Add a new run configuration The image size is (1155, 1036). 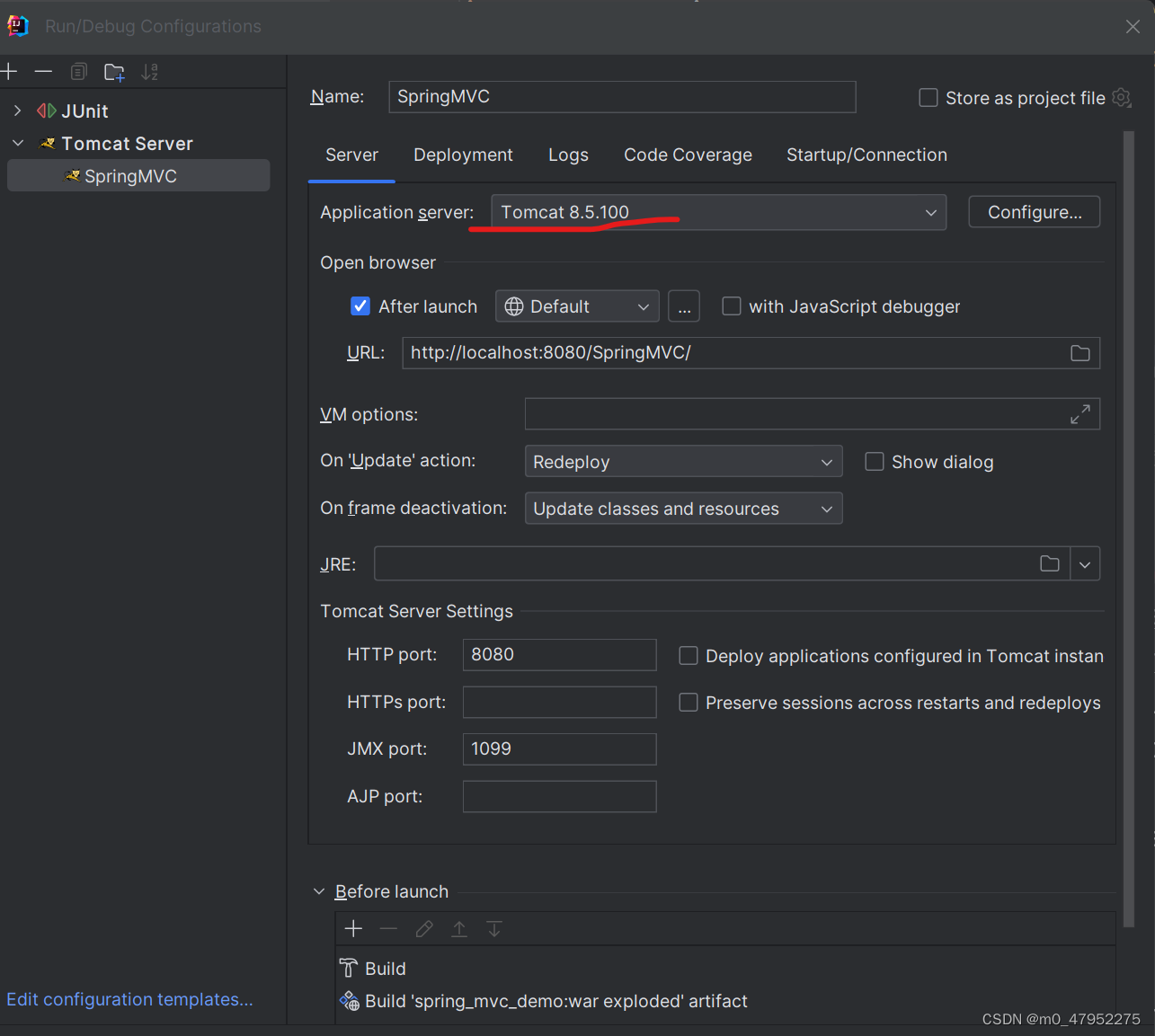(x=10, y=71)
